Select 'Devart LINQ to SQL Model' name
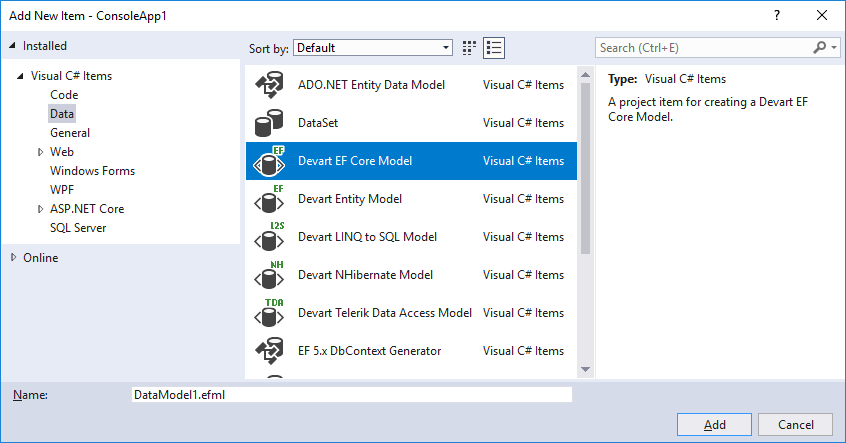 (x=367, y=237)
